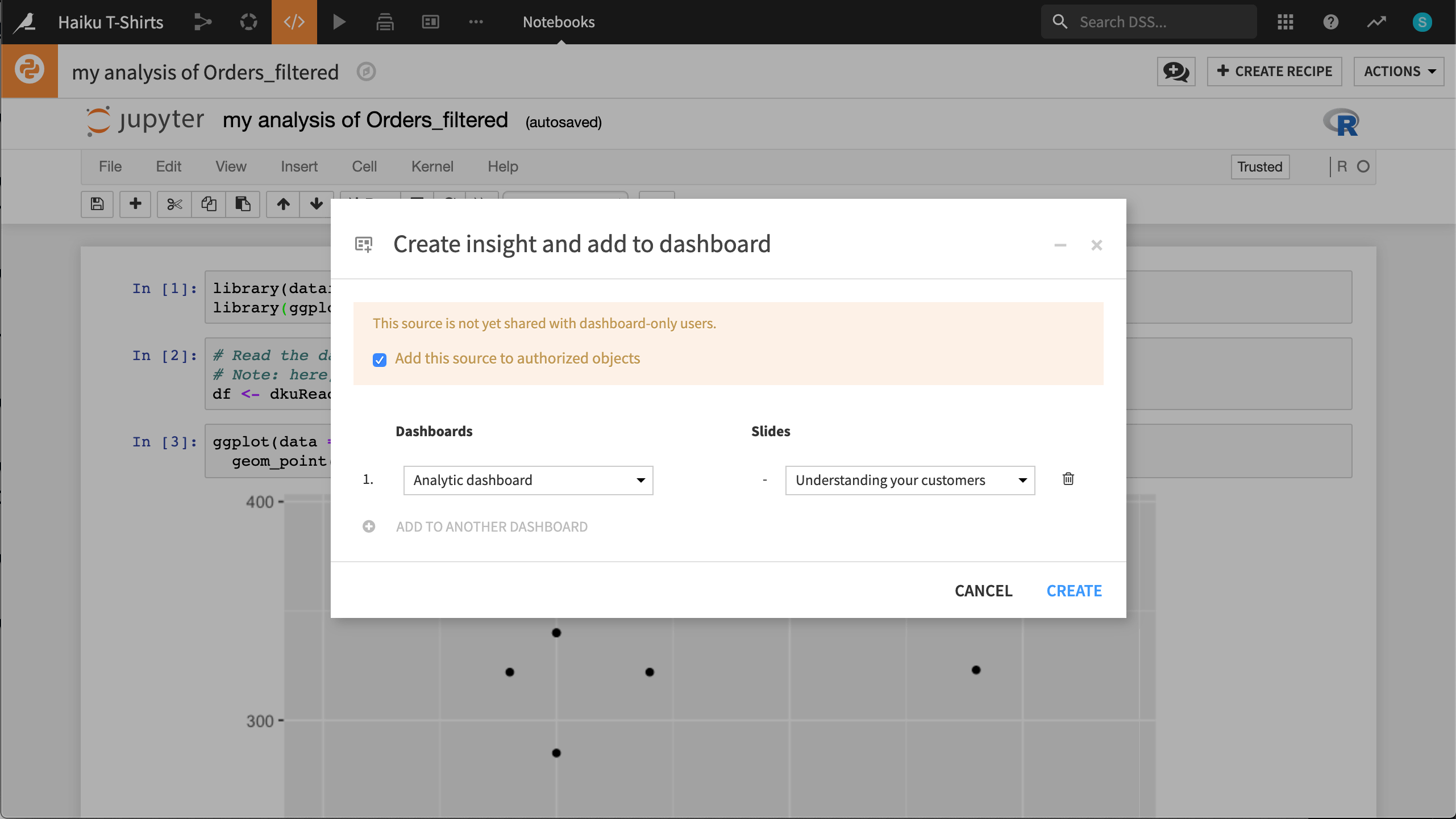Click the delete/trash icon for dashboard entry

pos(1068,479)
